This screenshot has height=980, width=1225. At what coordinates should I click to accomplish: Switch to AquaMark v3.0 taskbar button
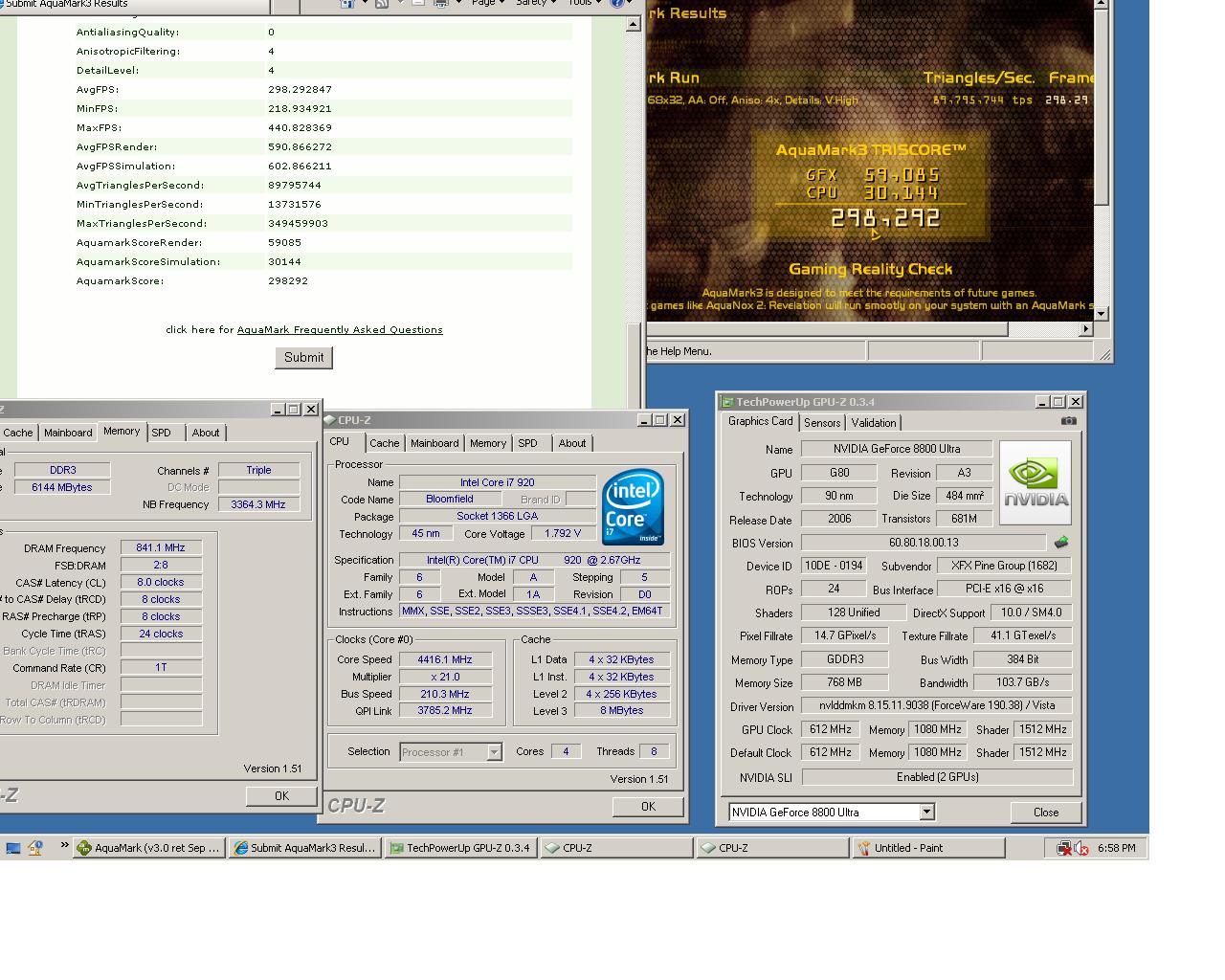tap(149, 848)
